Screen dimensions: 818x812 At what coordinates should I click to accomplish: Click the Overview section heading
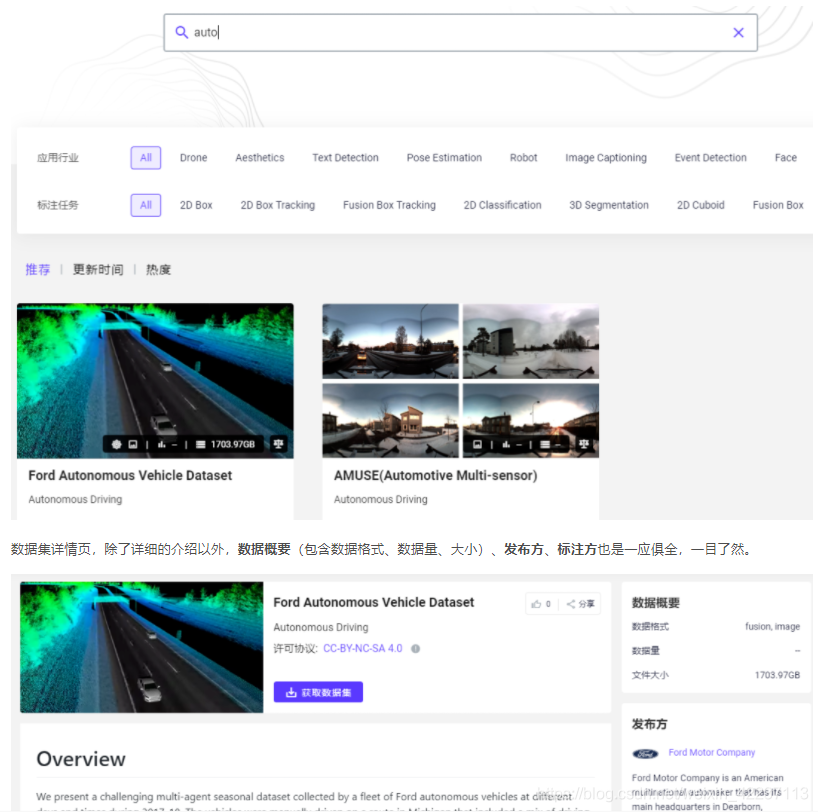tap(81, 759)
